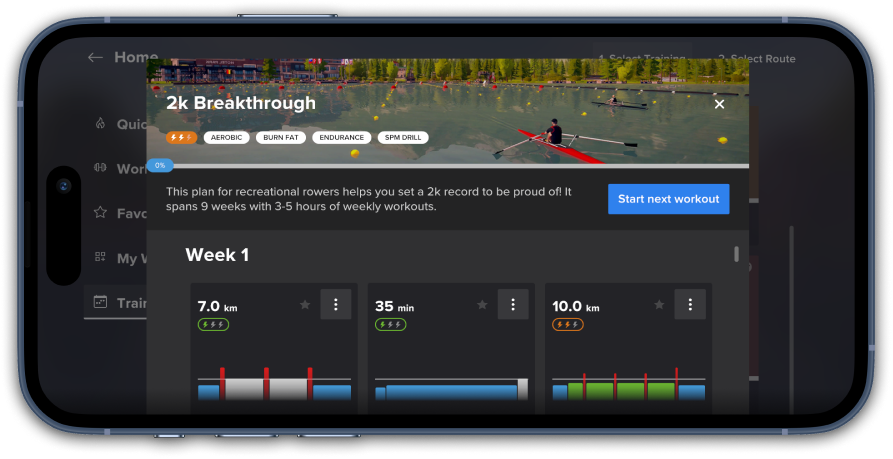
Task: Click the Favorites star icon in sidebar
Action: (100, 212)
